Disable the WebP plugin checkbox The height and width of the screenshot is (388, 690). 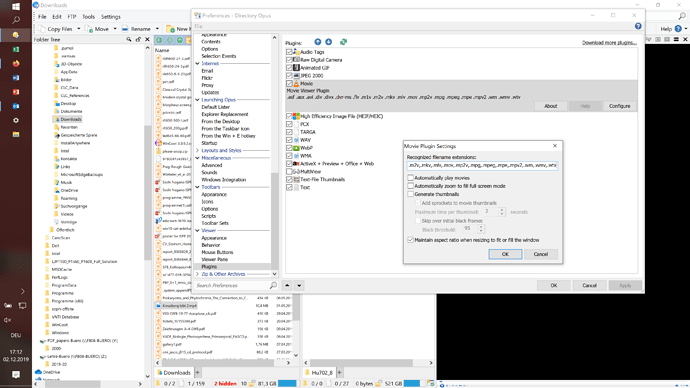point(289,148)
